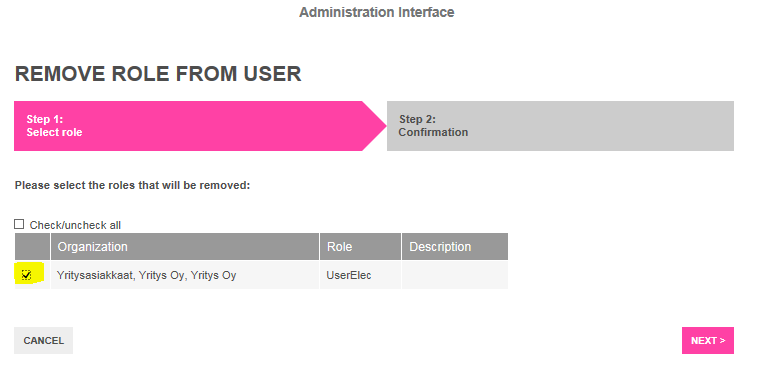Click the REMOVE ROLE FROM USER heading
761x375 pixels.
coord(158,74)
